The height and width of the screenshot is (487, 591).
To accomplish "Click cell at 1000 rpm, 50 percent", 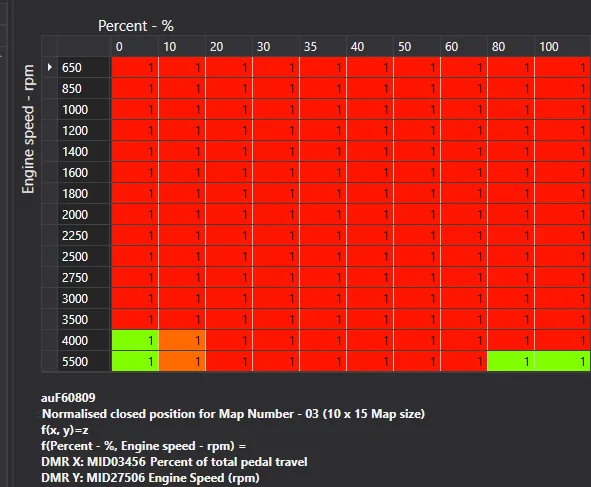I will tap(417, 110).
